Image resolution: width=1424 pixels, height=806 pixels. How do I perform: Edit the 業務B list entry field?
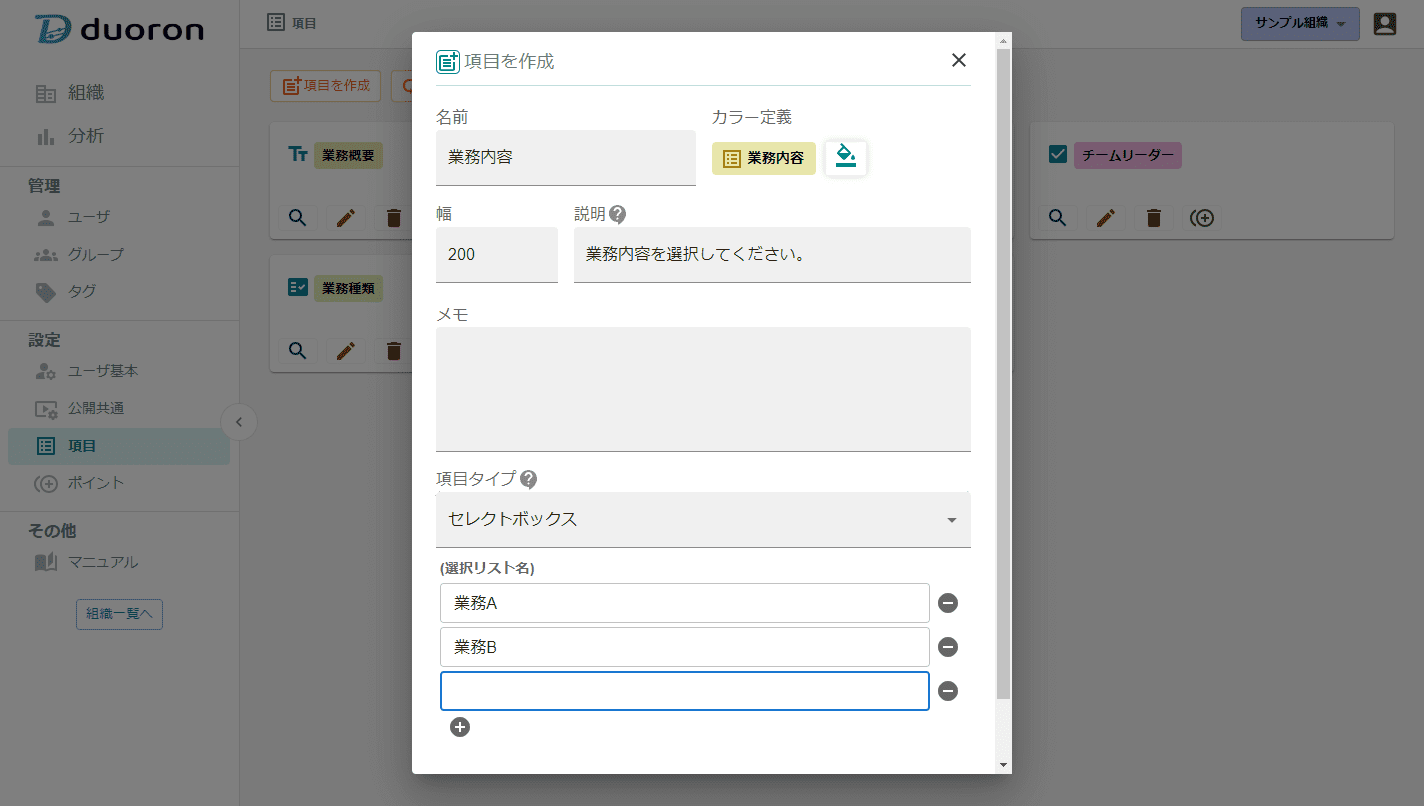click(x=685, y=647)
